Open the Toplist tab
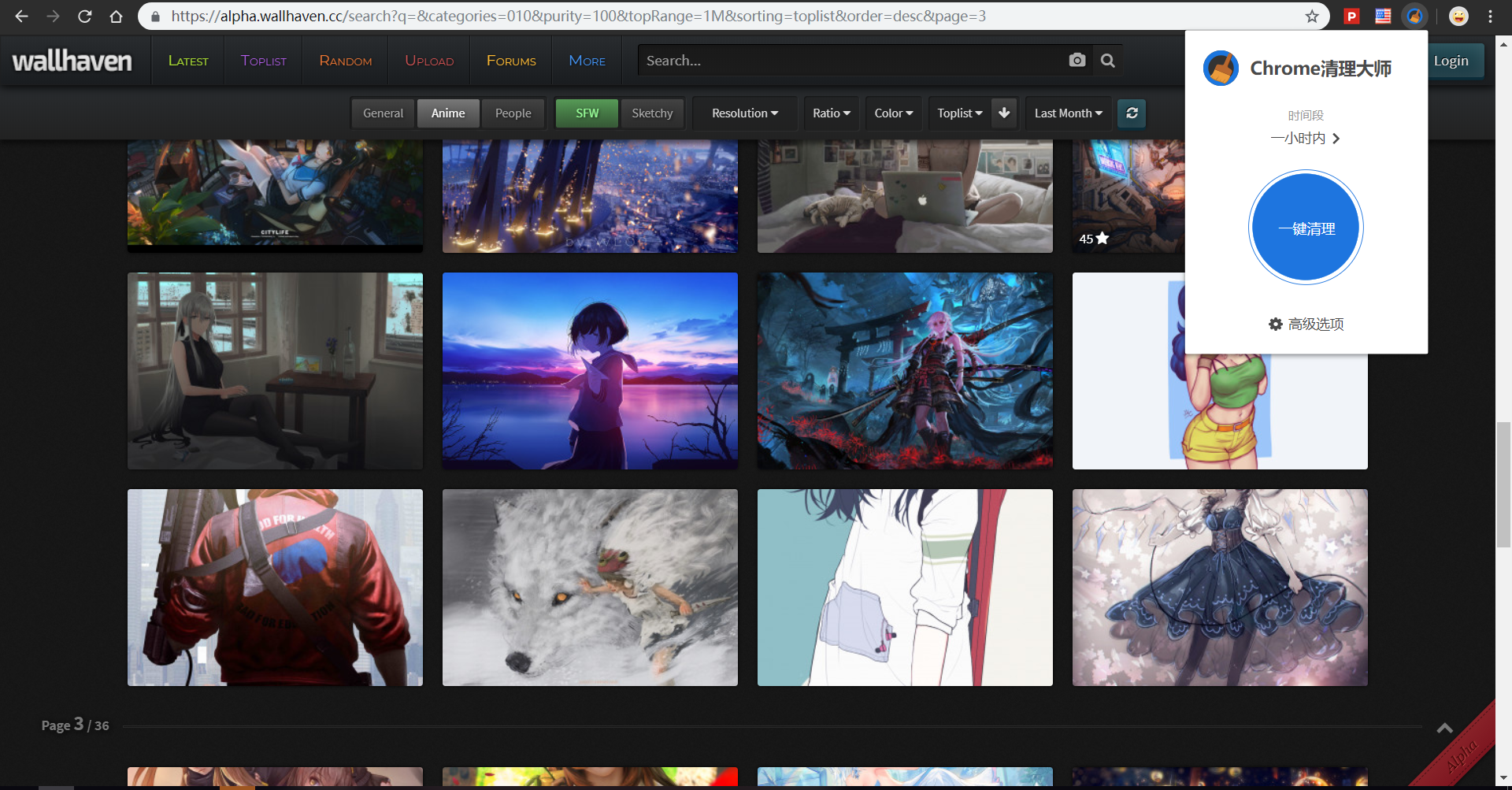The width and height of the screenshot is (1512, 790). 264,61
